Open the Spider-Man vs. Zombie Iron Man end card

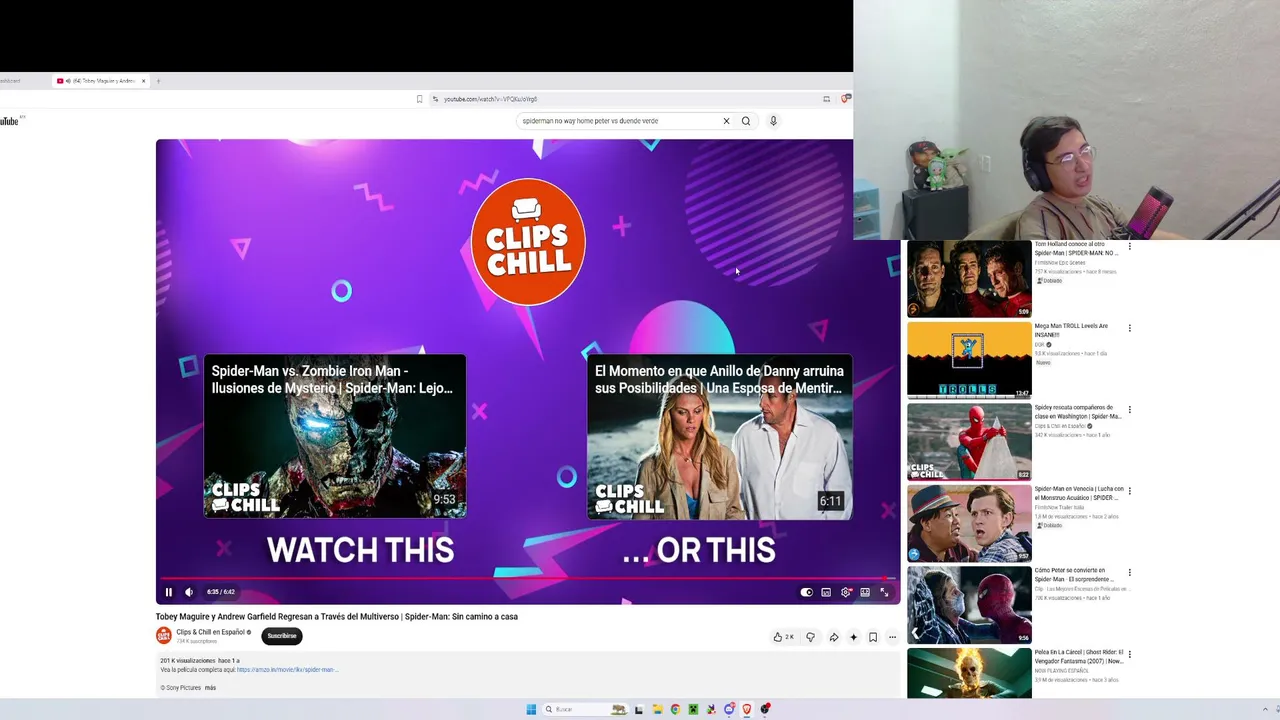335,436
